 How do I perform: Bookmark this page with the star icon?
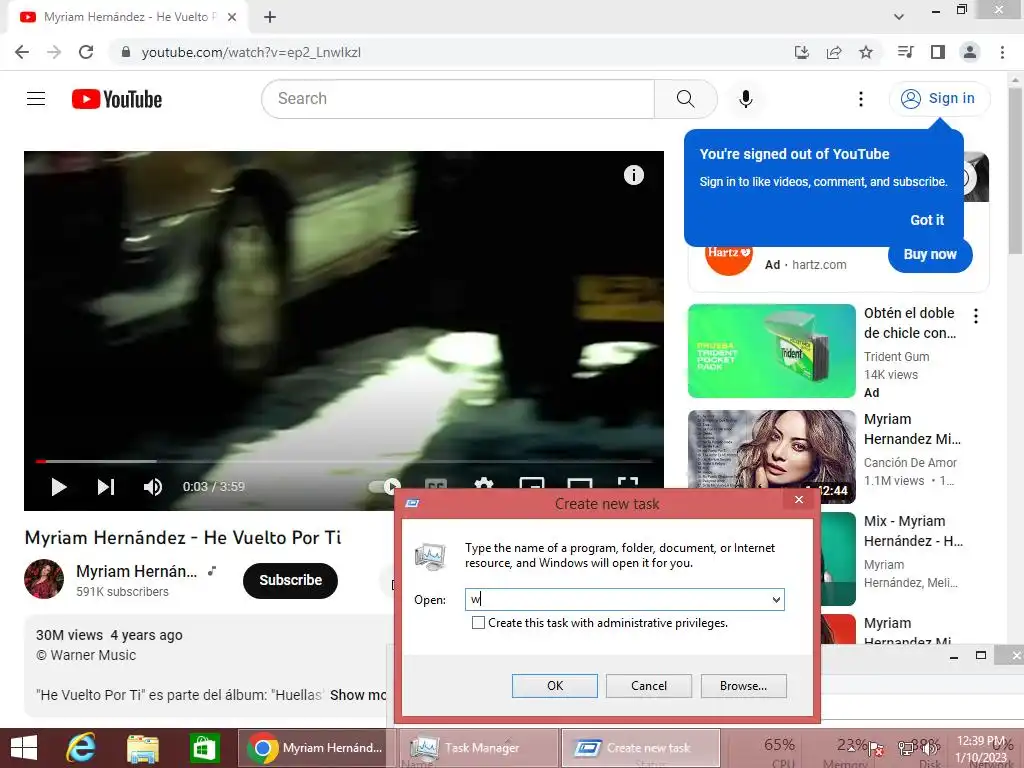(x=866, y=52)
